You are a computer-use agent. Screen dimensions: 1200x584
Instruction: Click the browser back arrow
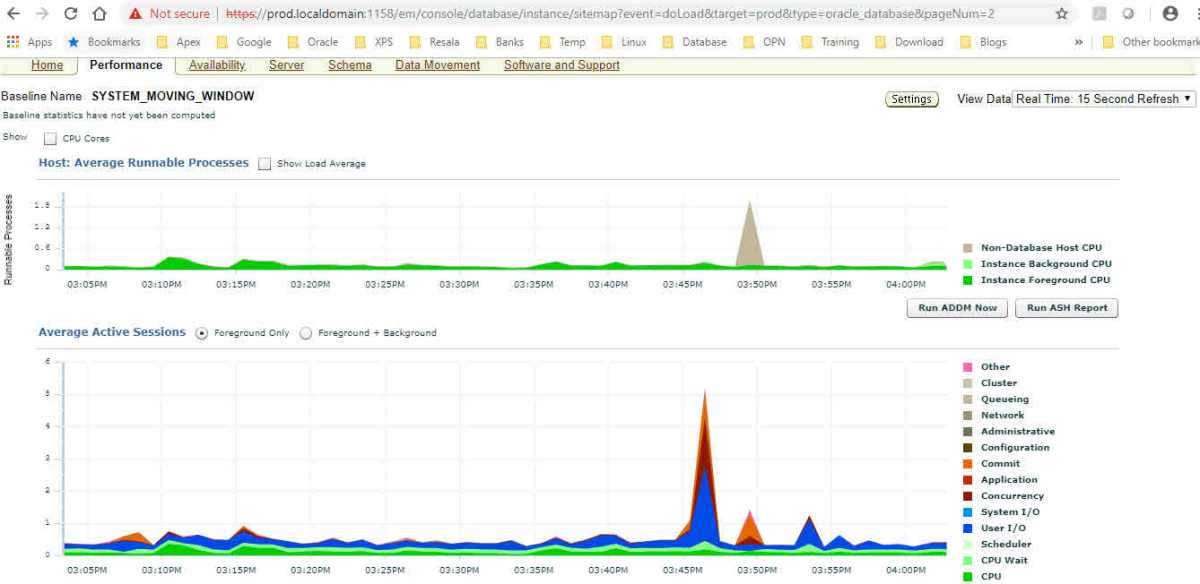click(14, 14)
